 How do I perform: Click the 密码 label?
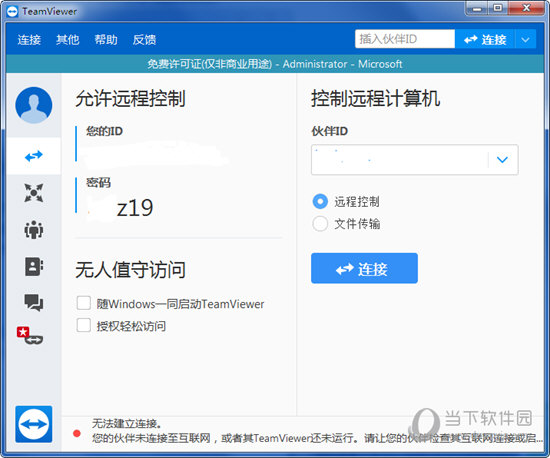(x=98, y=183)
